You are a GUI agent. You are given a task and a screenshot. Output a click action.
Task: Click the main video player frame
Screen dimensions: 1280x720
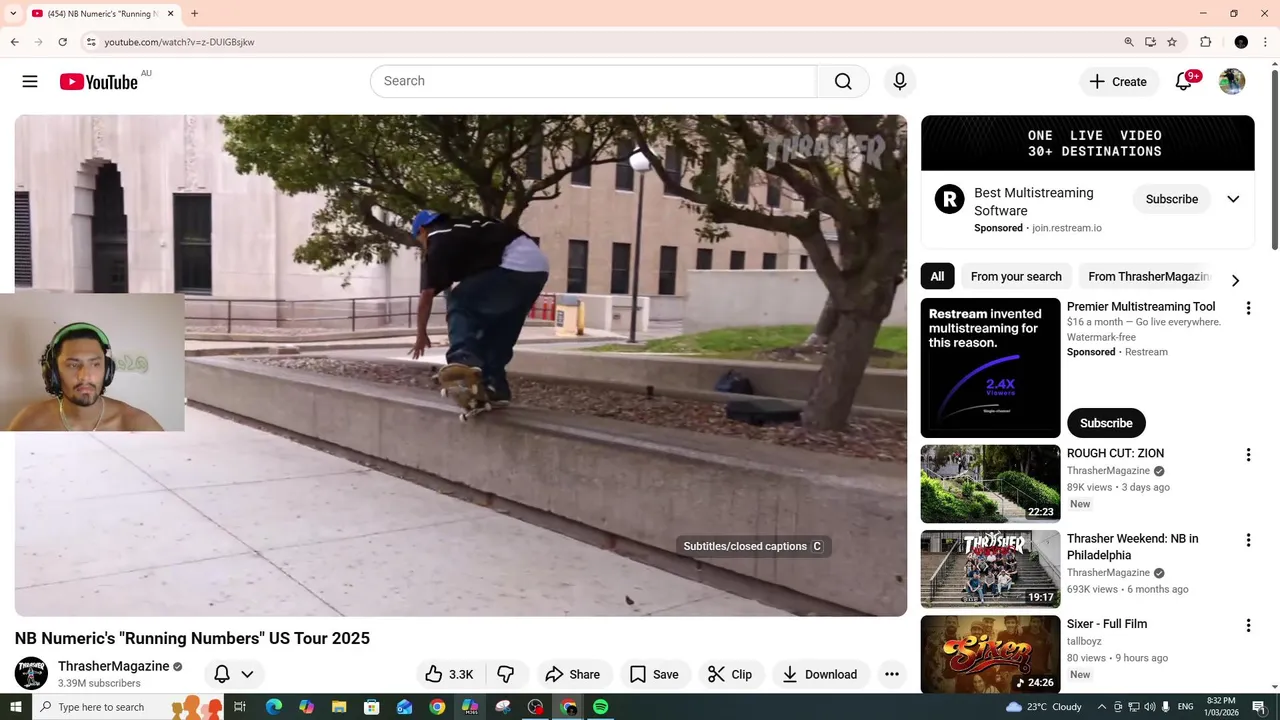pos(461,365)
